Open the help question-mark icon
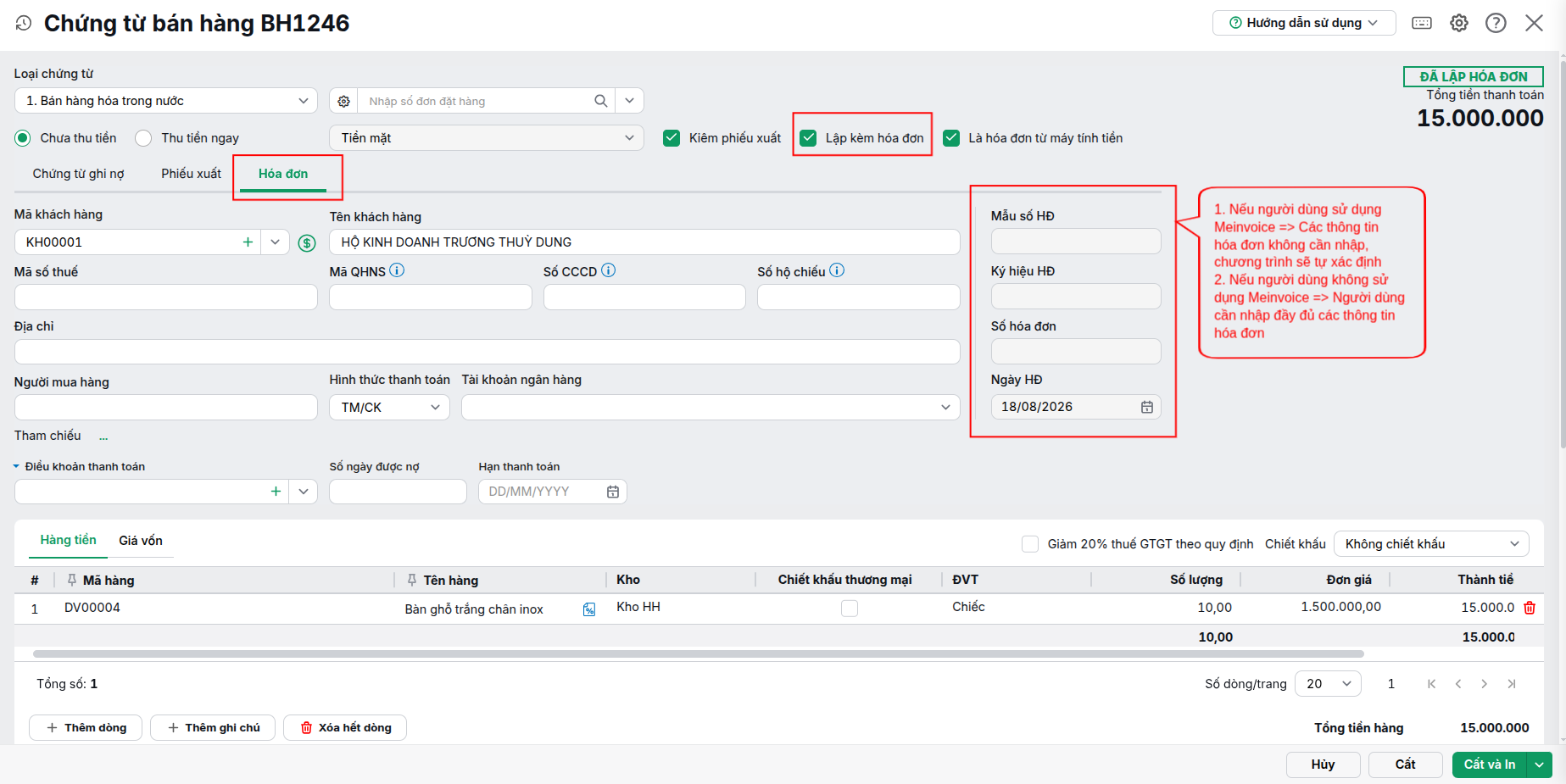Viewport: 1566px width, 784px height. 1496,23
